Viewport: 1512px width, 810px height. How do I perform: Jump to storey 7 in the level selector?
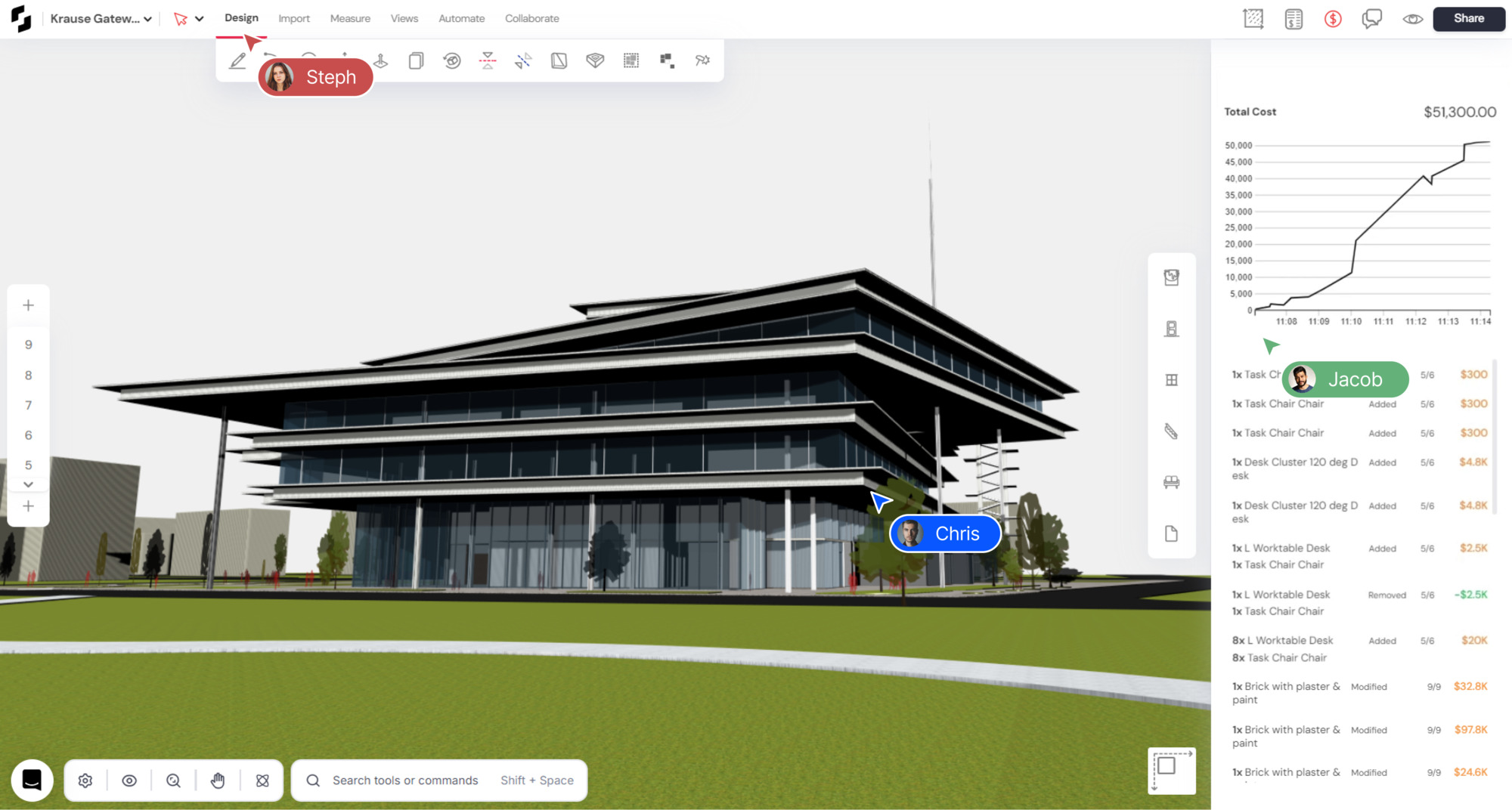coord(28,405)
